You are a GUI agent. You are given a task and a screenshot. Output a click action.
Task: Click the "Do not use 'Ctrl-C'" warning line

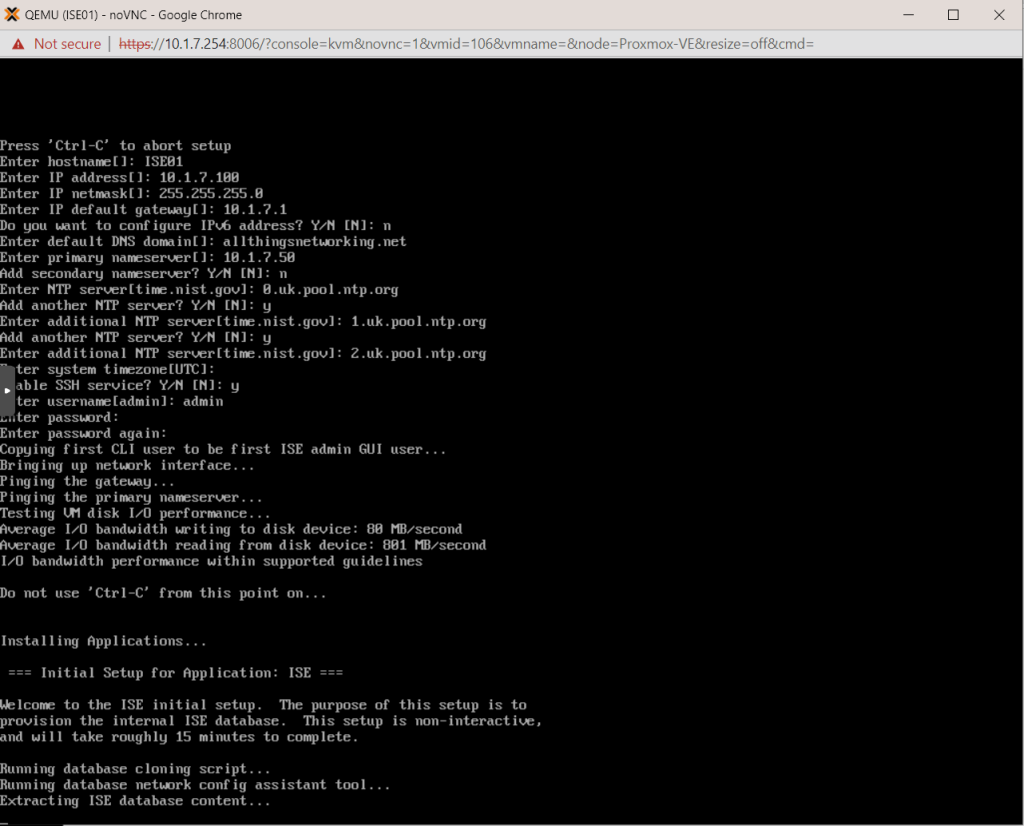coord(163,593)
